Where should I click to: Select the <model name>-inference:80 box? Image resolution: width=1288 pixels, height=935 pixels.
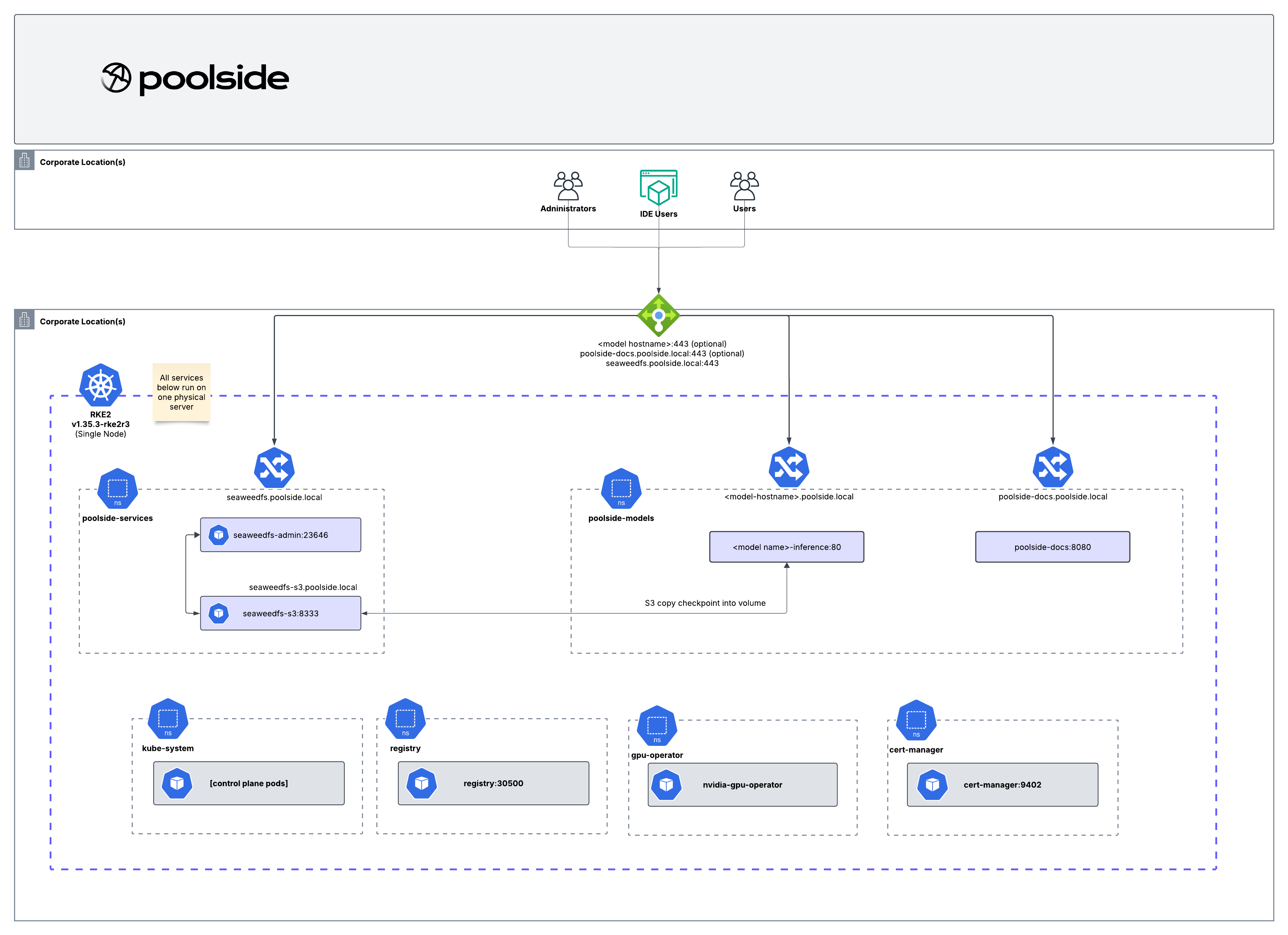786,547
